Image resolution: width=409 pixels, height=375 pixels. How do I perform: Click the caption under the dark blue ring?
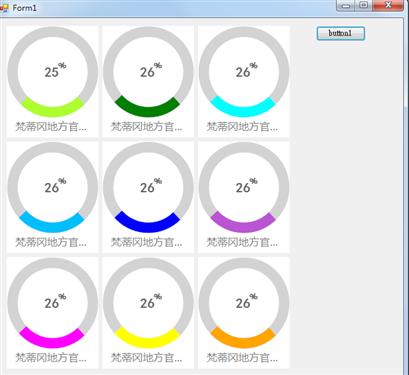(147, 242)
